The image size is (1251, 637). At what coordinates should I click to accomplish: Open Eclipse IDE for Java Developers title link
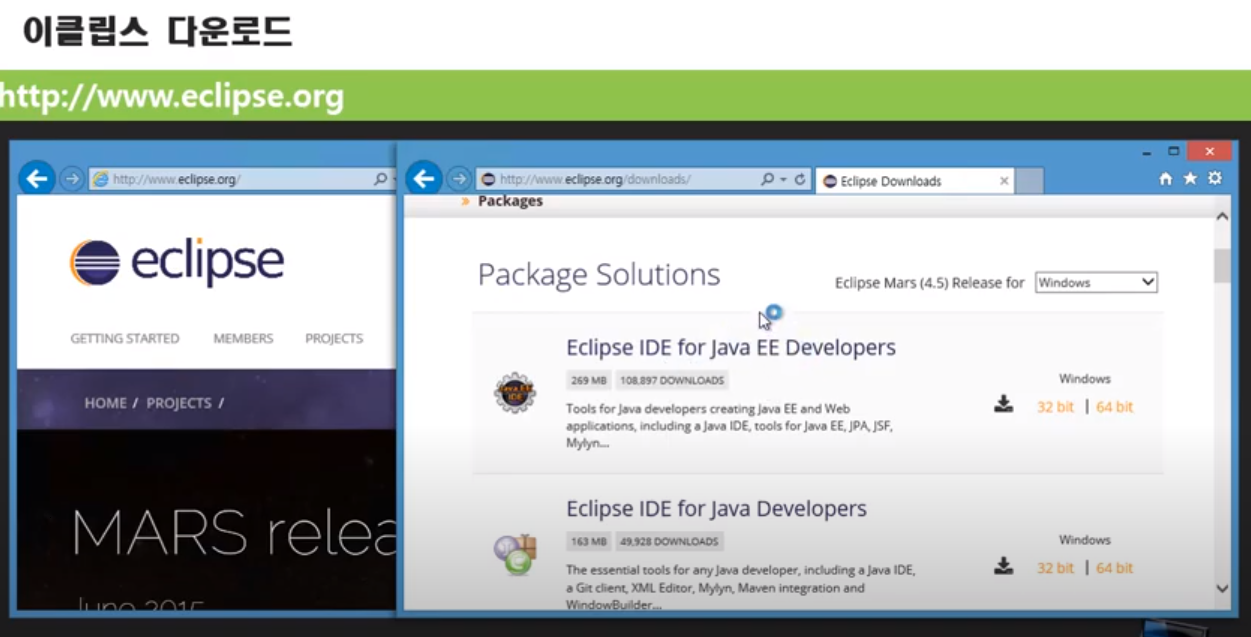pyautogui.click(x=716, y=508)
